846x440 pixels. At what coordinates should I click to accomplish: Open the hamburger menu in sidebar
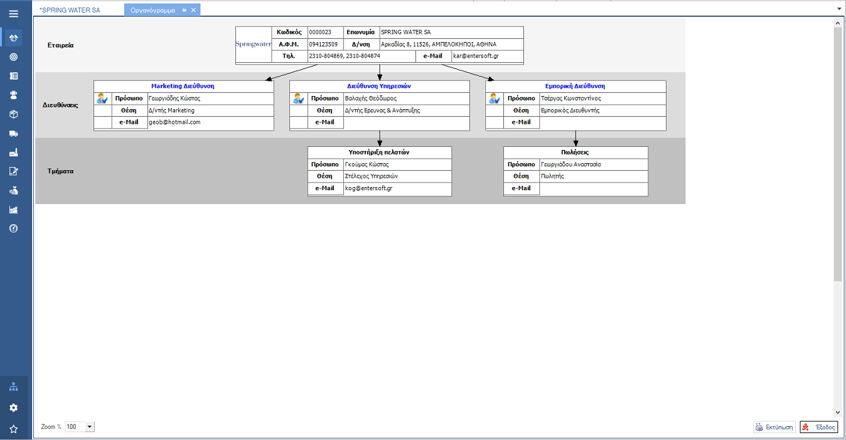13,13
